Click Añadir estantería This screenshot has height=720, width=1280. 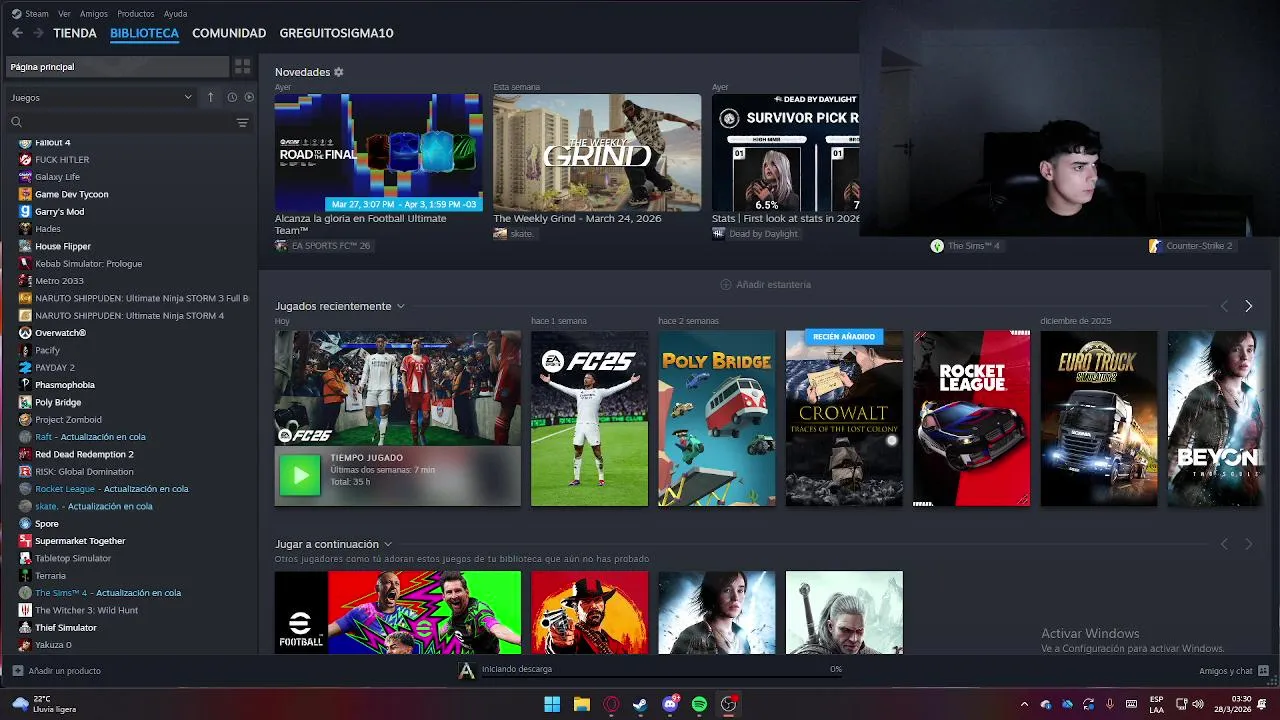[x=766, y=285]
